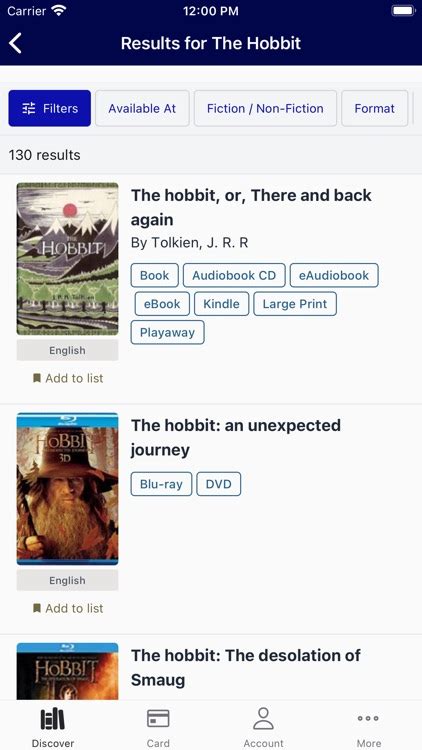Add The Hobbit book to list
This screenshot has width=422, height=750.
(x=67, y=378)
